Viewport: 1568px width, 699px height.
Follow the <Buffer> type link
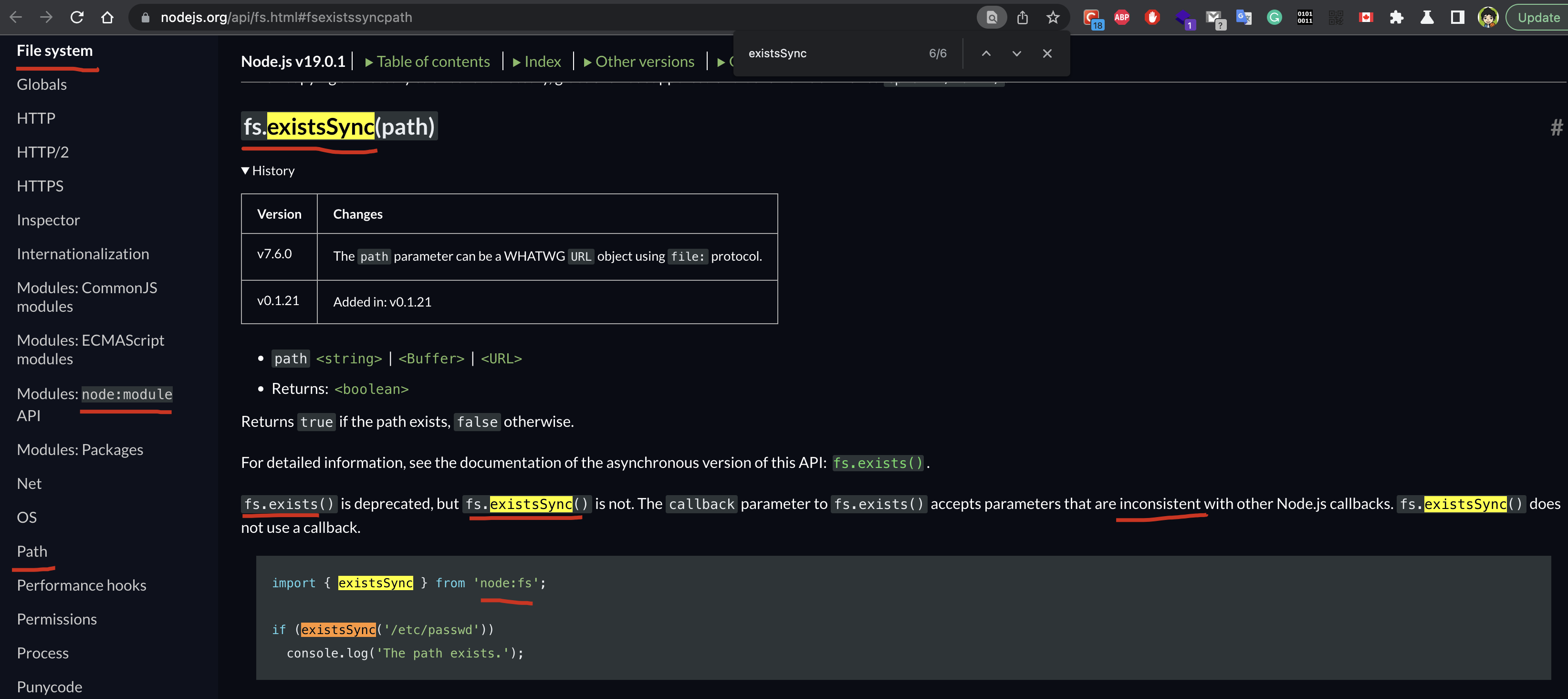pyautogui.click(x=431, y=359)
